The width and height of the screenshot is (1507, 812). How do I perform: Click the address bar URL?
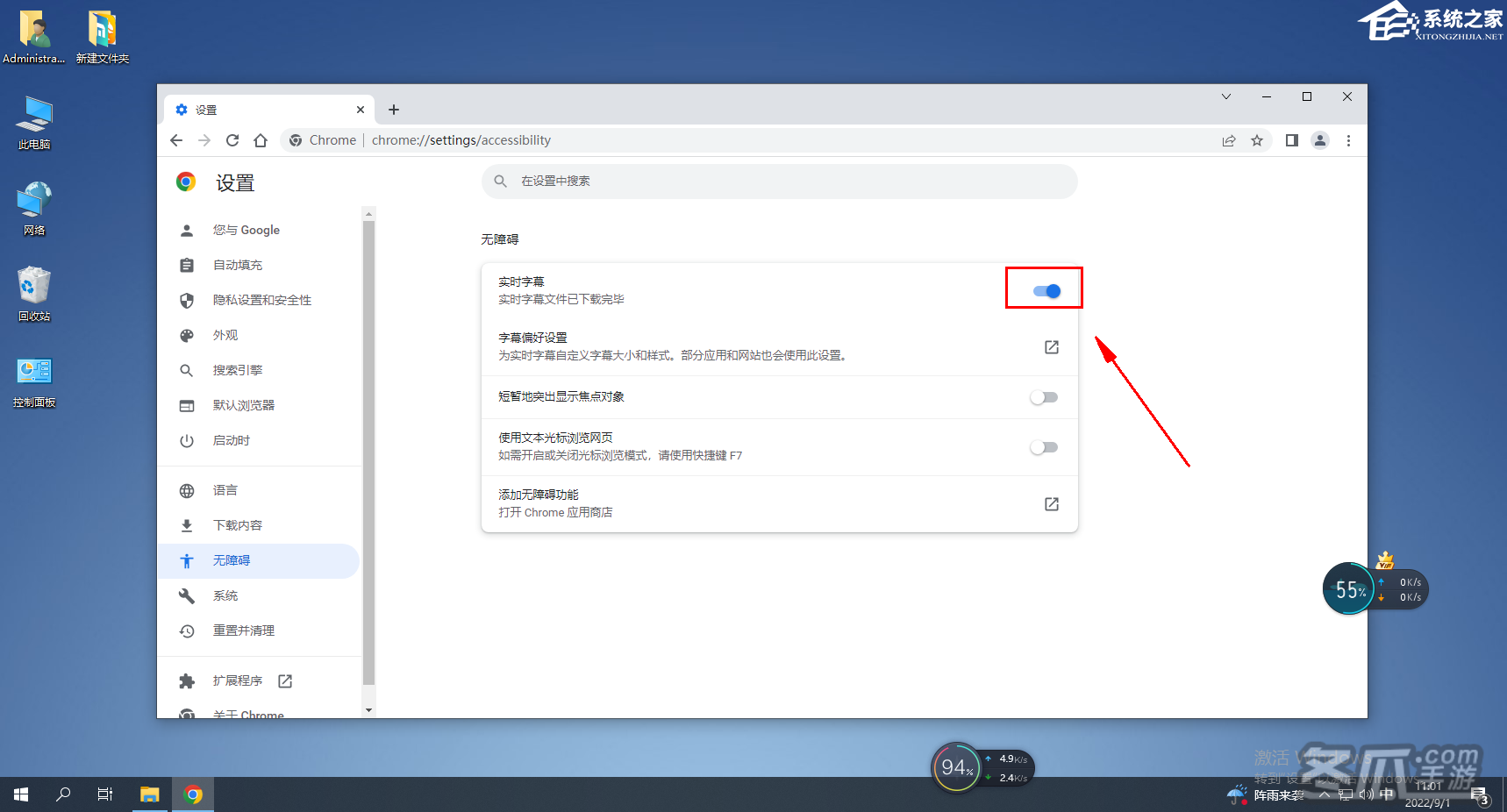(461, 140)
